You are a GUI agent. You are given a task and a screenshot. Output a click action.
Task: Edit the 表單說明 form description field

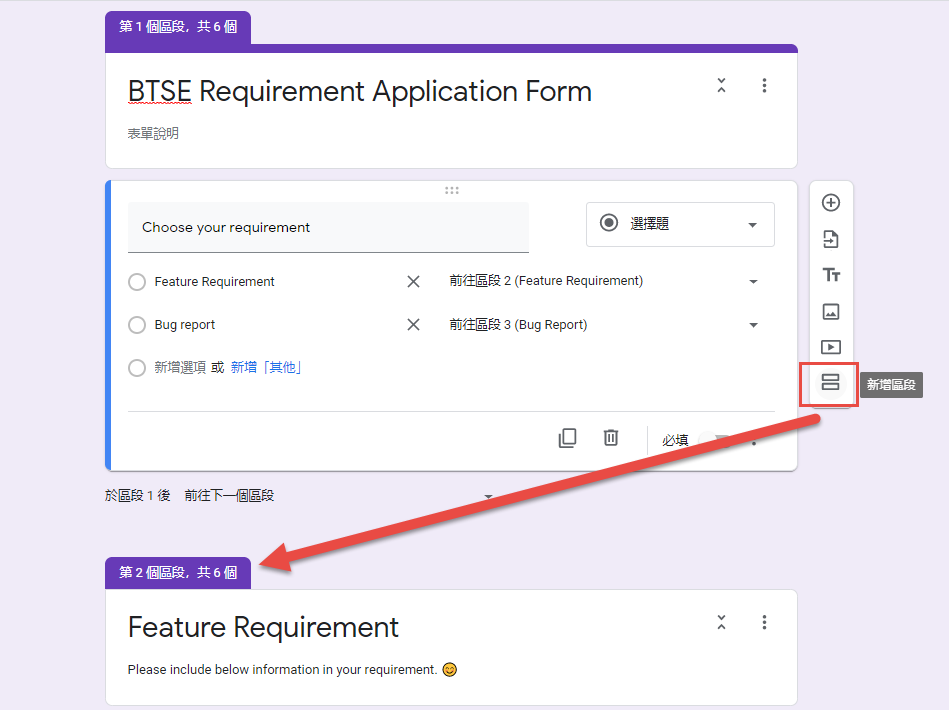153,133
